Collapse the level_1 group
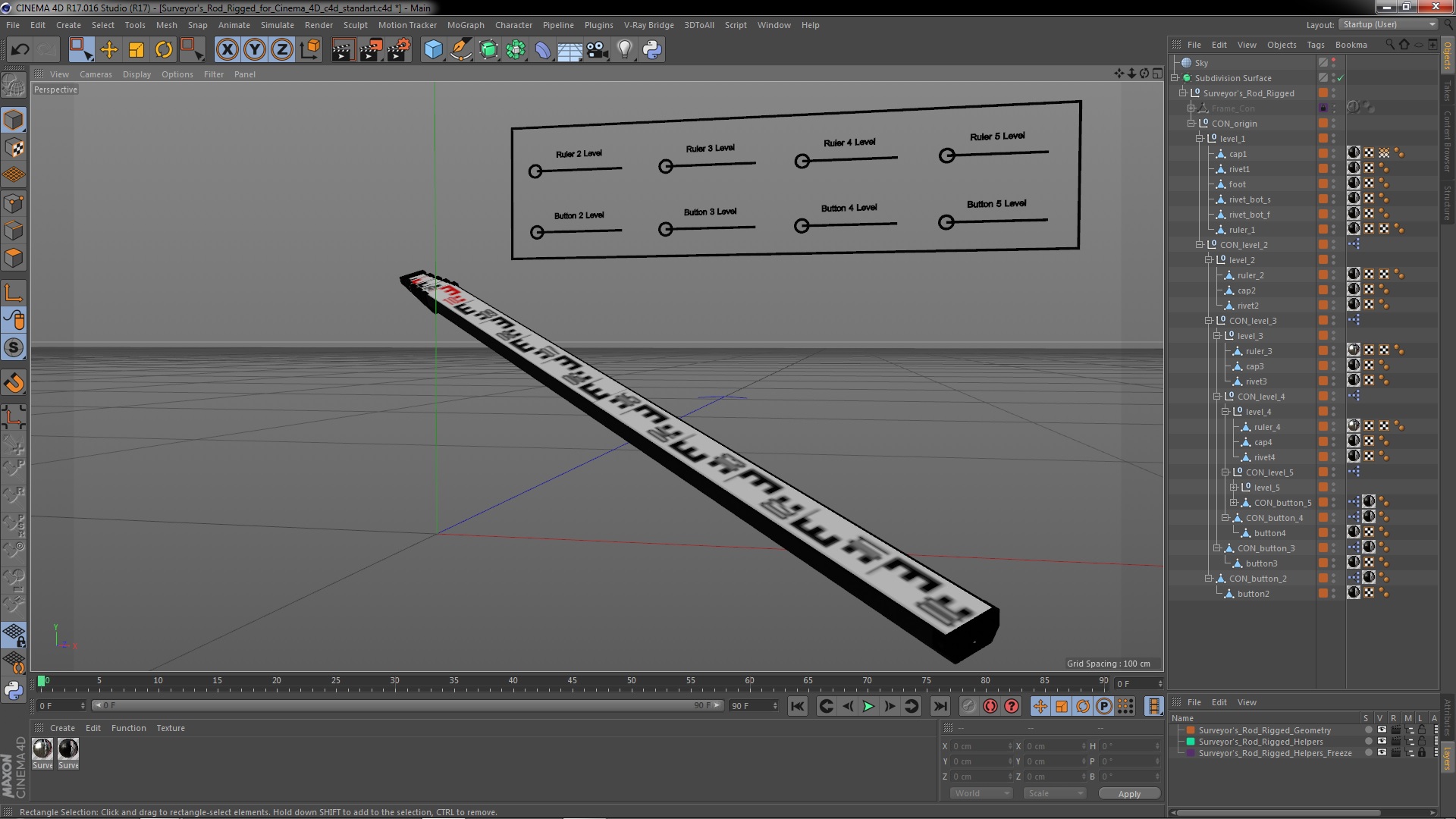Viewport: 1456px width, 819px height. (x=1200, y=139)
